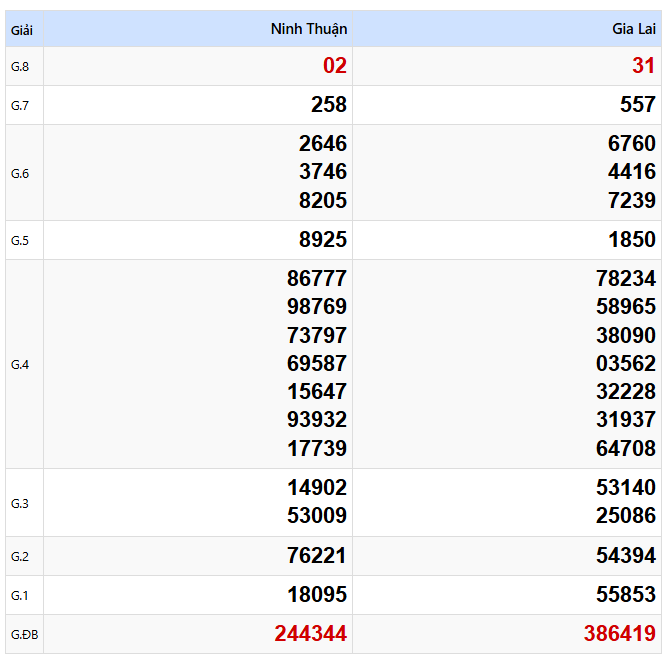Select Gia Lai special prize 386419
This screenshot has height=663, width=667.
point(620,634)
